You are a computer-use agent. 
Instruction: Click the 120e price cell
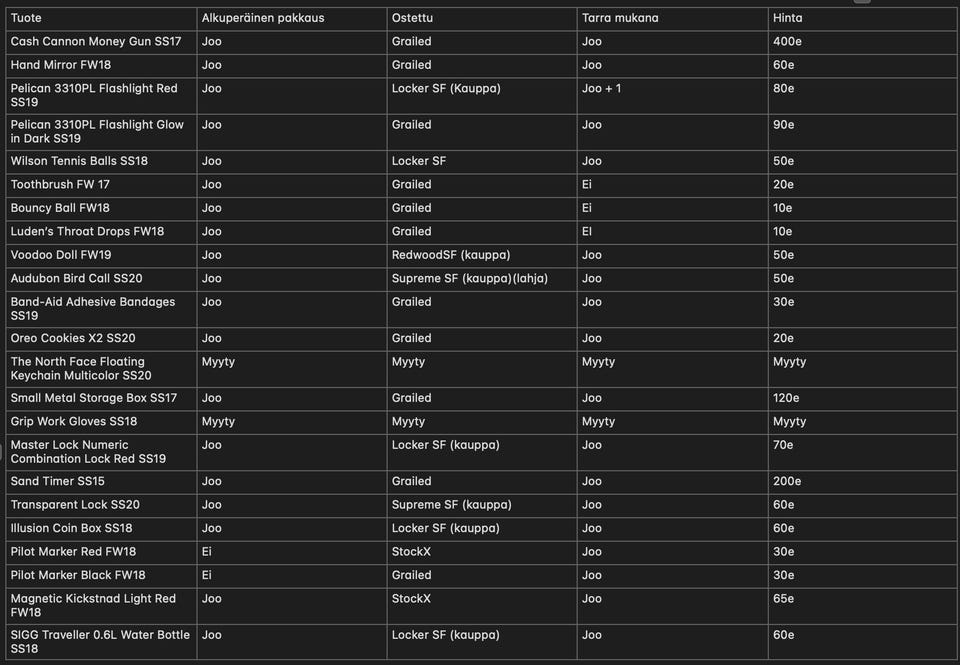pos(787,398)
